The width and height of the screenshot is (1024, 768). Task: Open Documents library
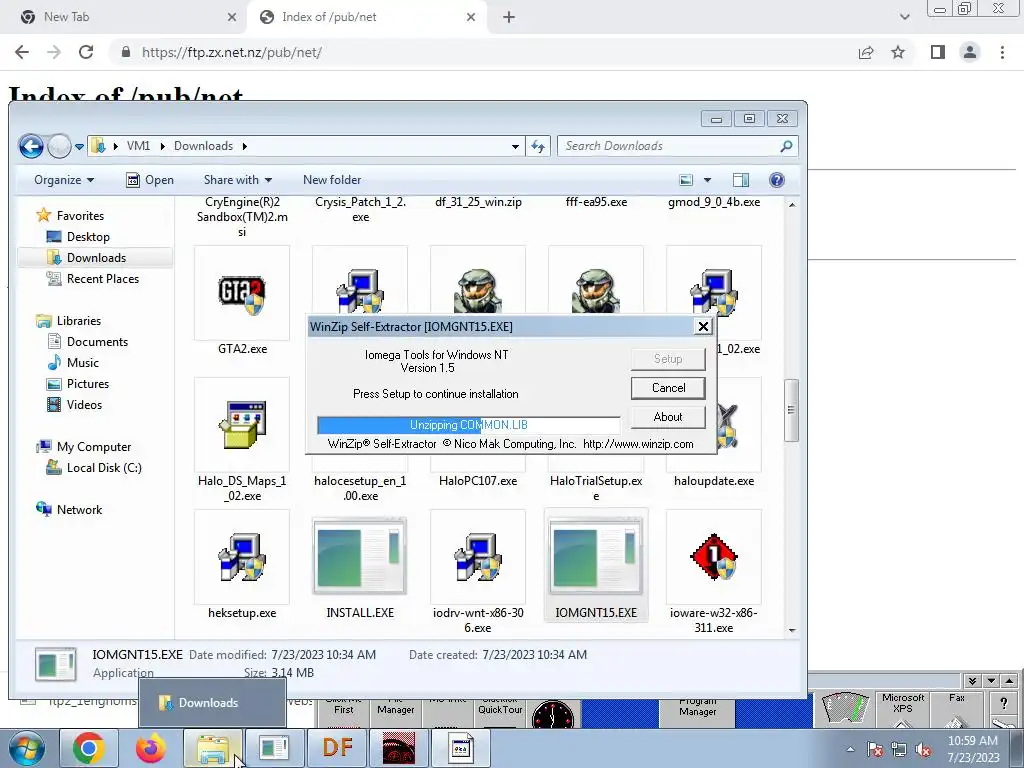click(97, 342)
